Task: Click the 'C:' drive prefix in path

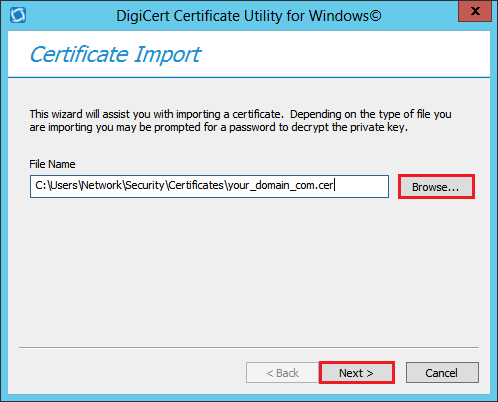Action: click(40, 185)
